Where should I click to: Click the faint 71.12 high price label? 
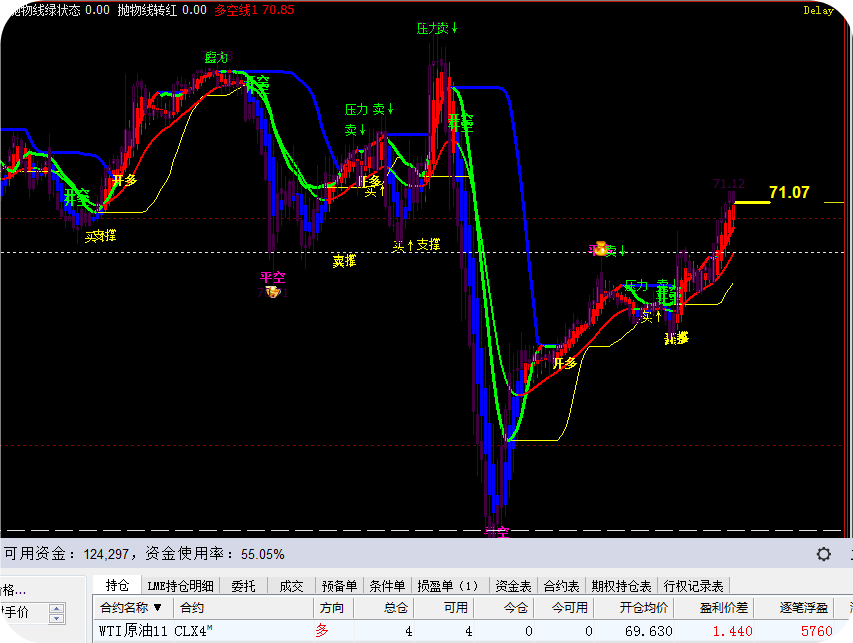(x=729, y=184)
